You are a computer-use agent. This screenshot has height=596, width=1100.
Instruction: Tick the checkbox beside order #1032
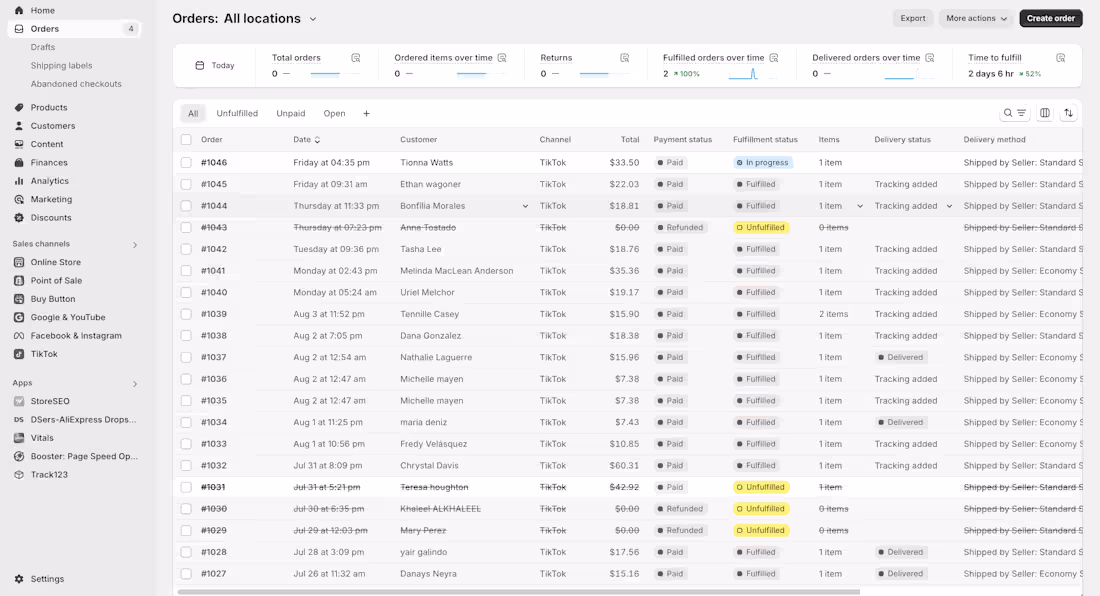pos(185,465)
